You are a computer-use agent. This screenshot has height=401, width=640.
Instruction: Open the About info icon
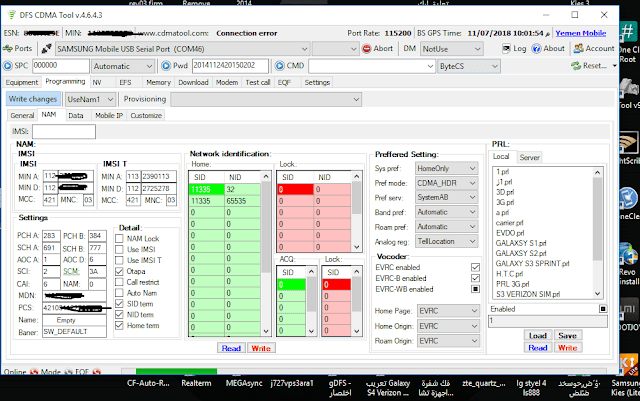[536, 49]
